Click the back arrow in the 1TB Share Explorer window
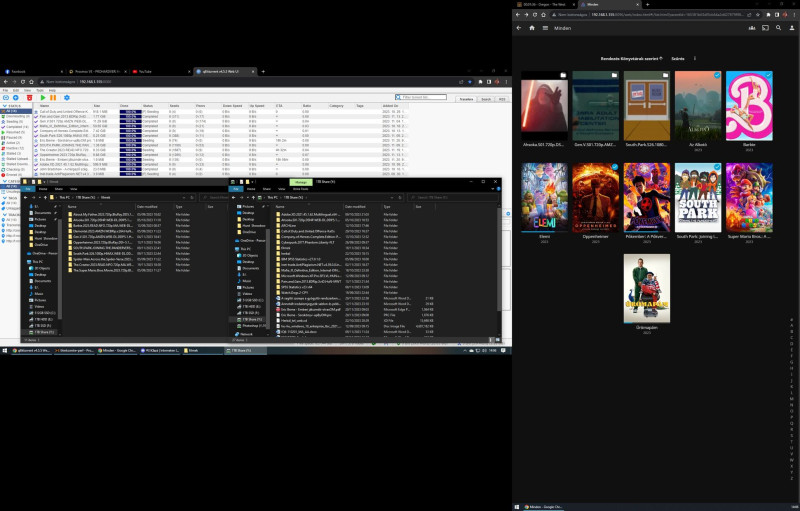 234,197
